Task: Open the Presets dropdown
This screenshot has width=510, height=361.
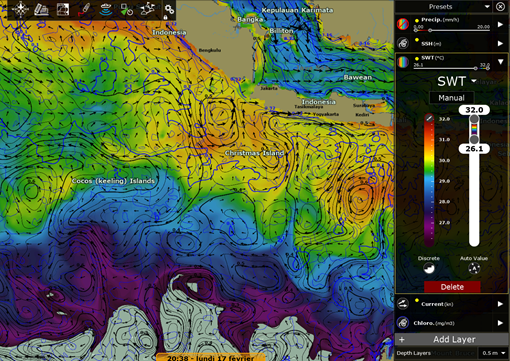Action: pos(487,7)
